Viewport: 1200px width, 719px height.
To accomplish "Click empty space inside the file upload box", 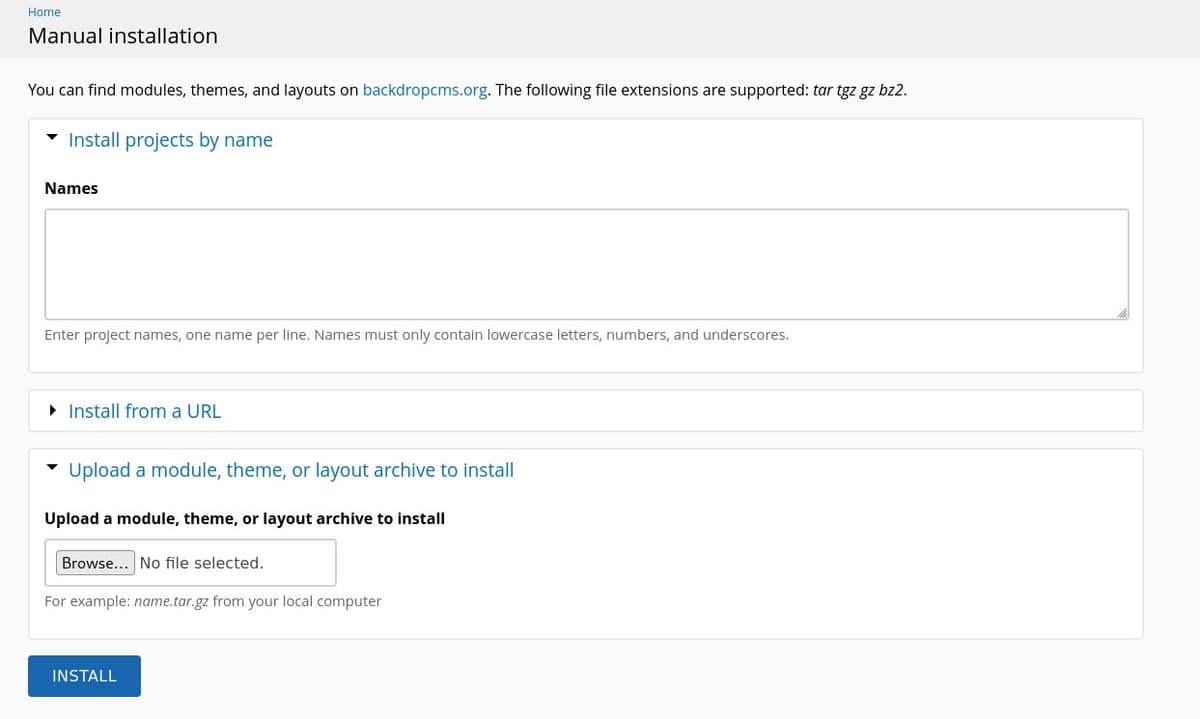I will pyautogui.click(x=300, y=563).
